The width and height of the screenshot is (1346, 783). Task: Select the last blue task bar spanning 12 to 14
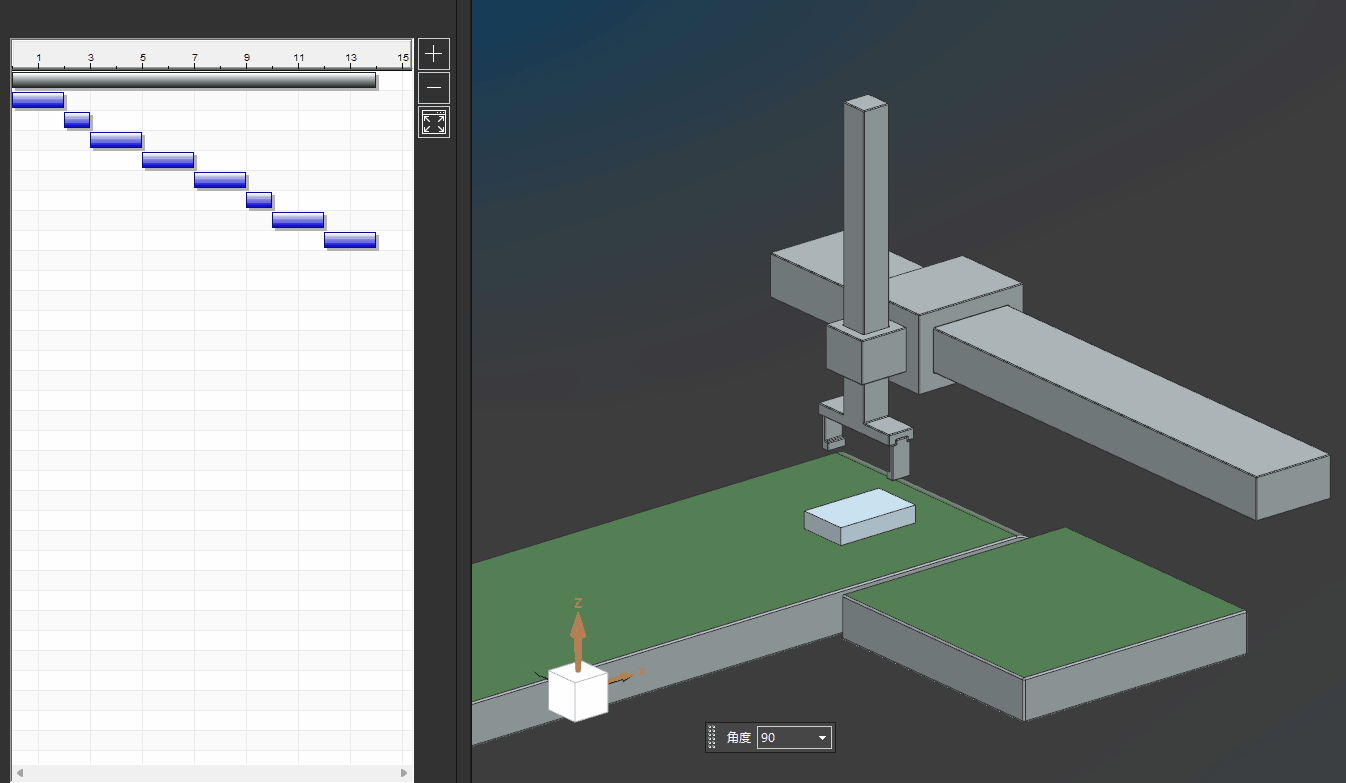(350, 240)
